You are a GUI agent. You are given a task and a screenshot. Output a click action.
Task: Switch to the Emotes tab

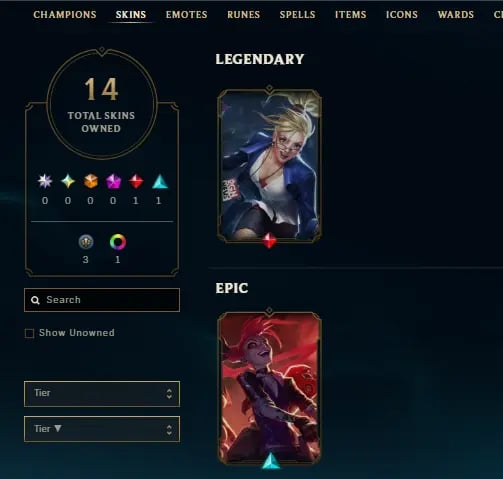[186, 15]
